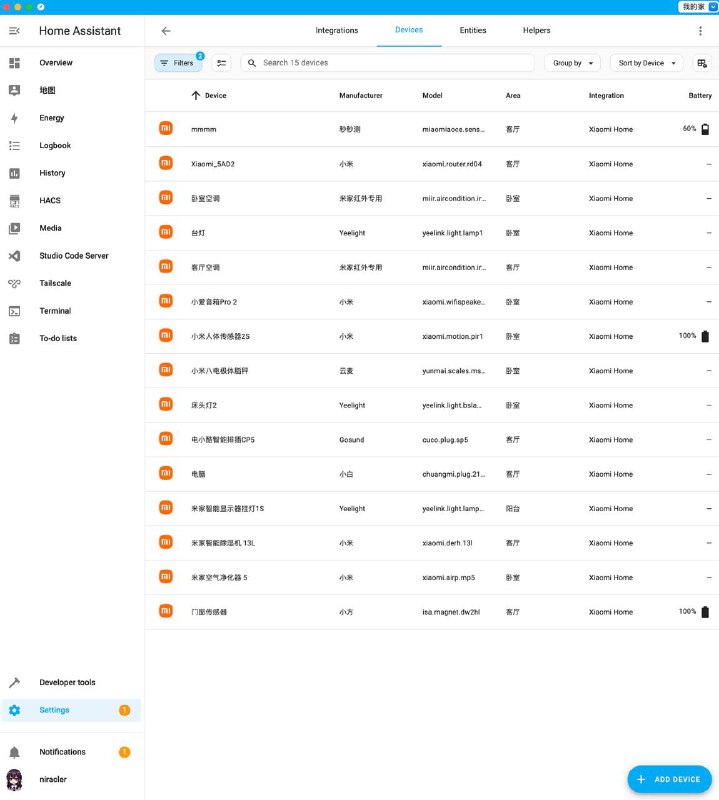719x800 pixels.
Task: Click the back arrow icon
Action: click(166, 31)
